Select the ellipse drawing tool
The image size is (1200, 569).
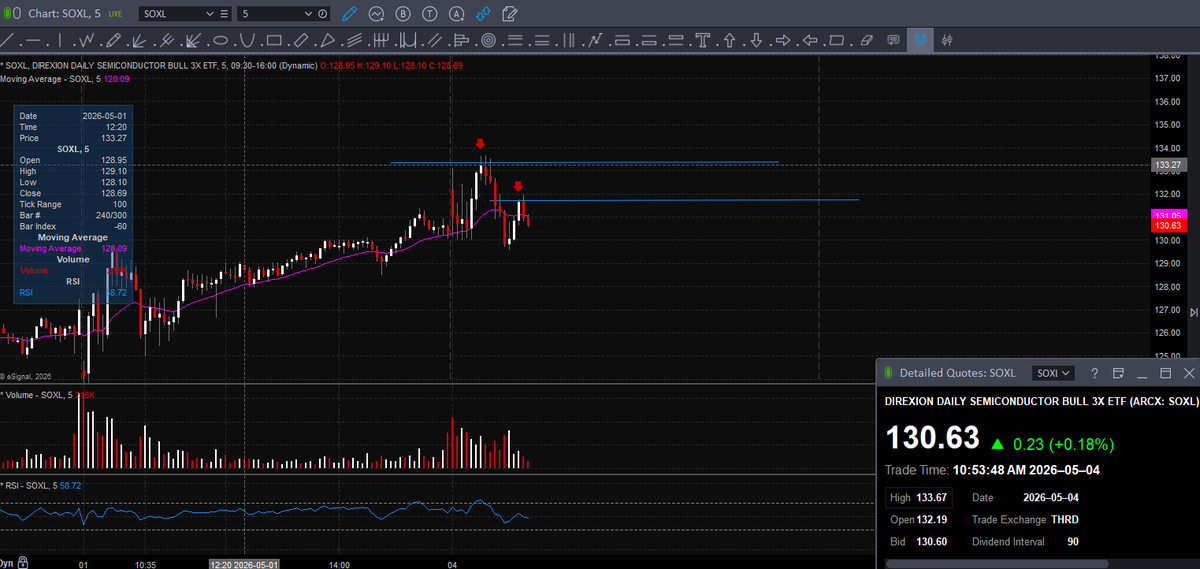coord(220,41)
